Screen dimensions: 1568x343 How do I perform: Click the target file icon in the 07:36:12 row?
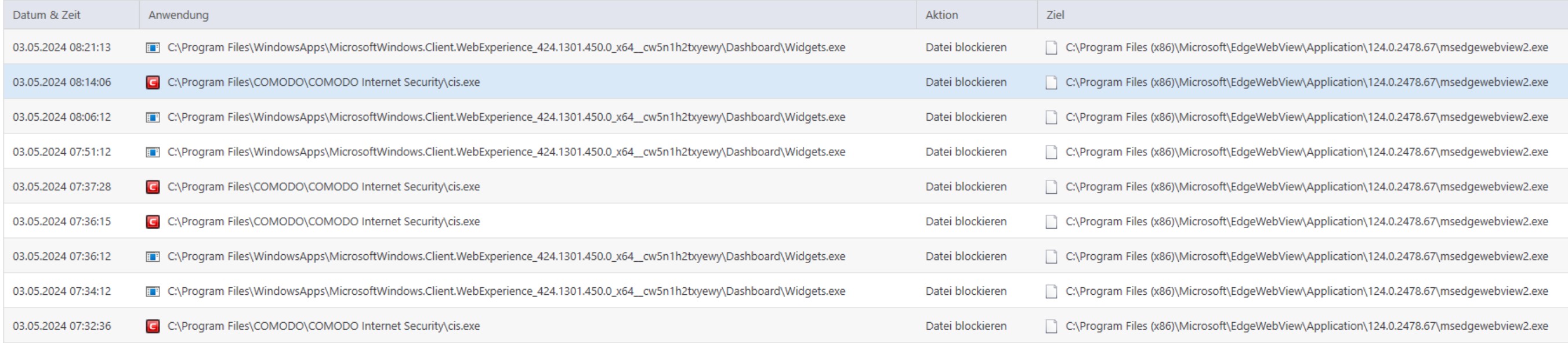pos(1051,257)
